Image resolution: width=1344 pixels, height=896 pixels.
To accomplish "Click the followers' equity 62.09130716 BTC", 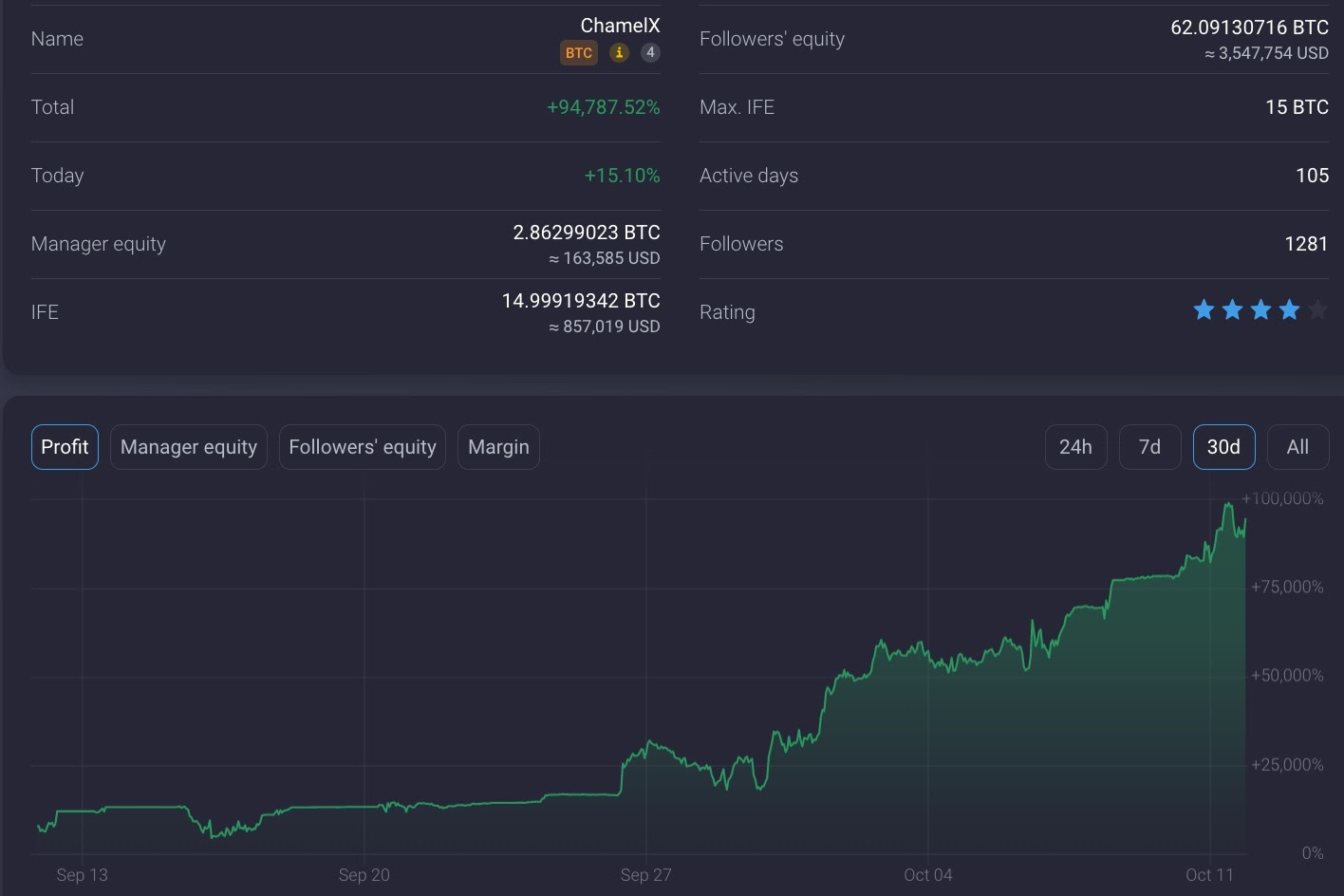I will (x=1249, y=28).
